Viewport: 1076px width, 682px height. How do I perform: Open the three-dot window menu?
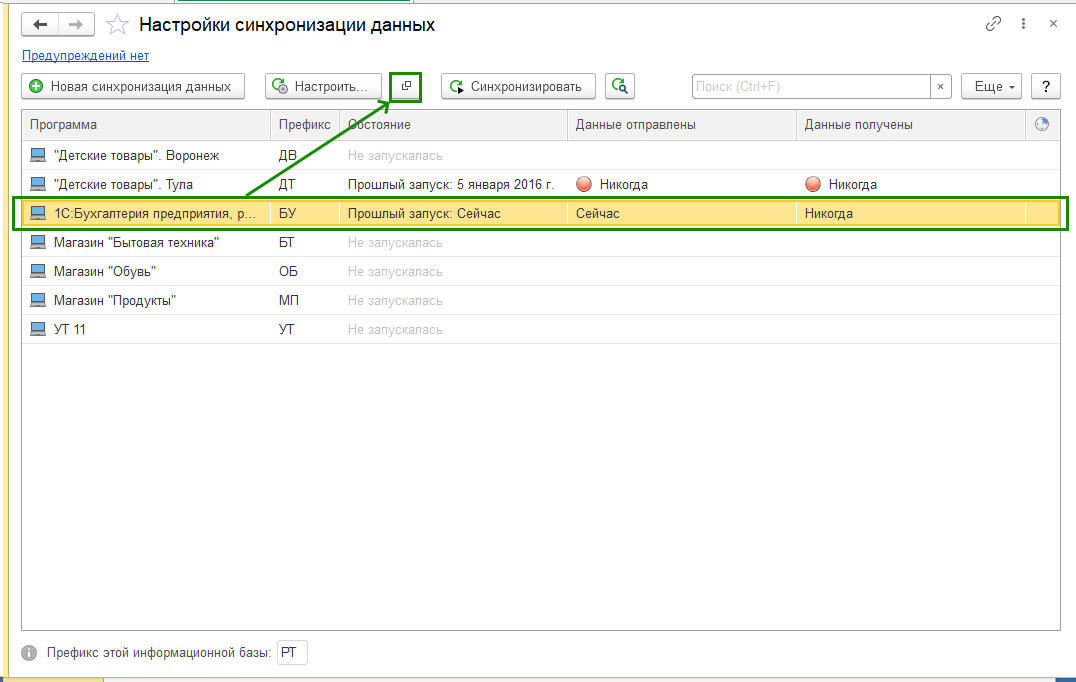(x=1023, y=24)
